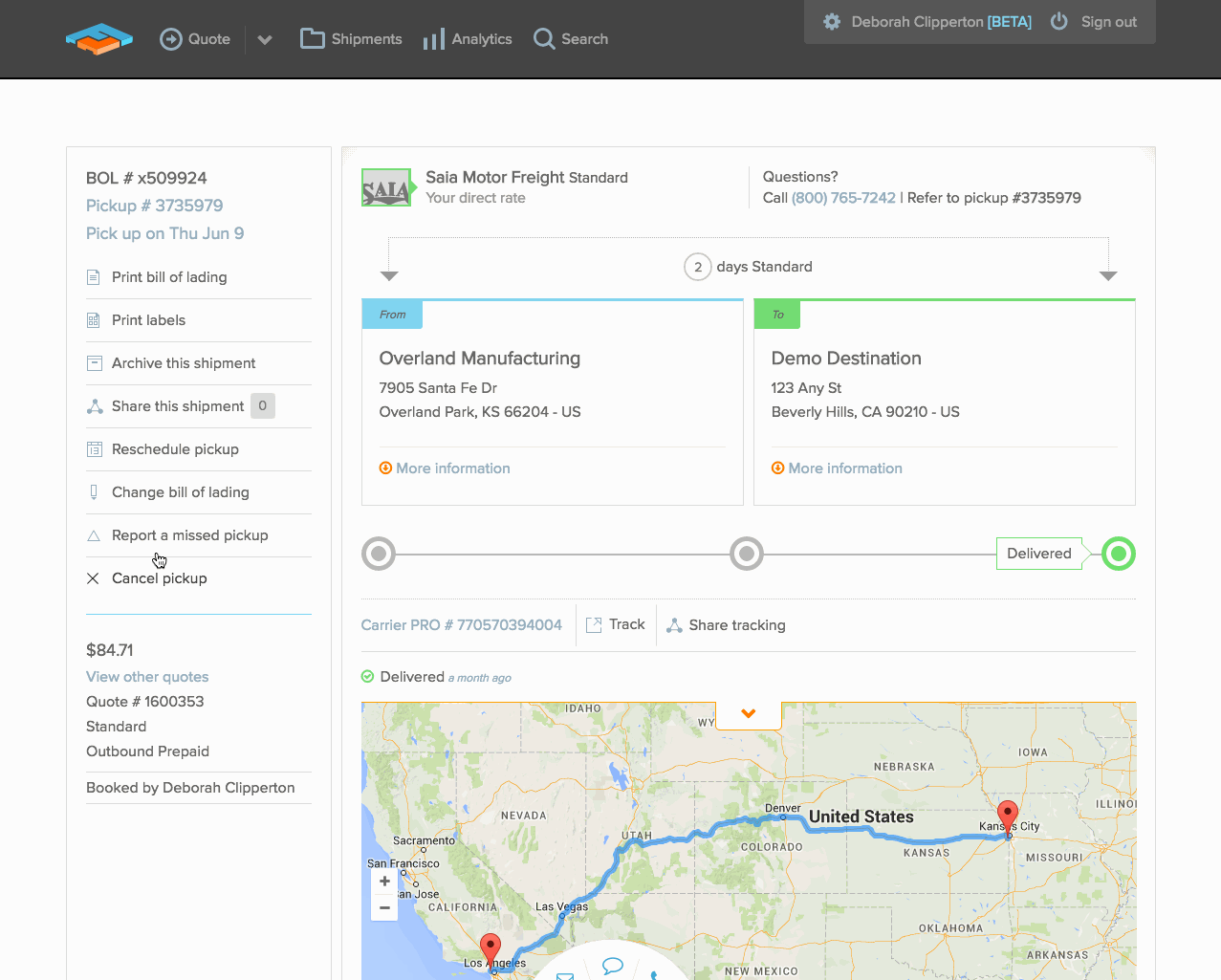
Task: Open the Shipments section
Action: click(x=351, y=39)
